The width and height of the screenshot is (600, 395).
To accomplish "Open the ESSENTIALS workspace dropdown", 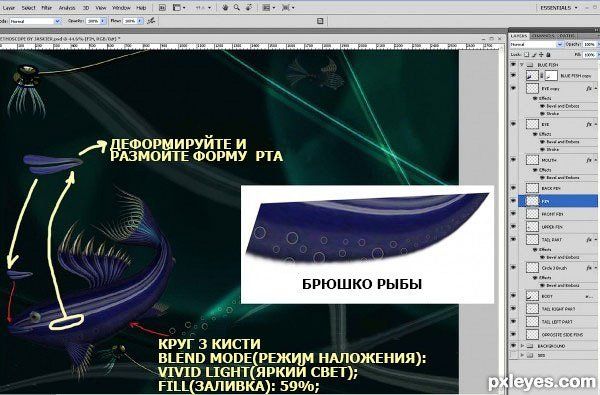I will [559, 8].
